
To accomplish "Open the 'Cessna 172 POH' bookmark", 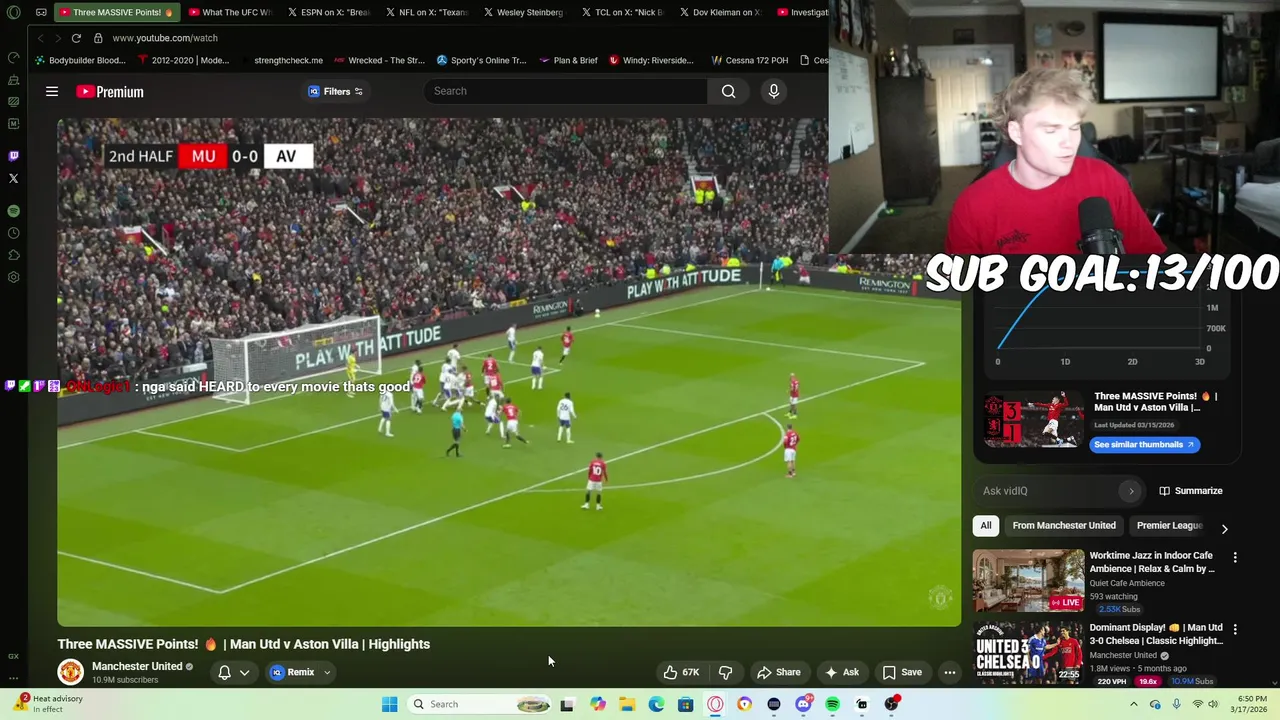I will [750, 60].
